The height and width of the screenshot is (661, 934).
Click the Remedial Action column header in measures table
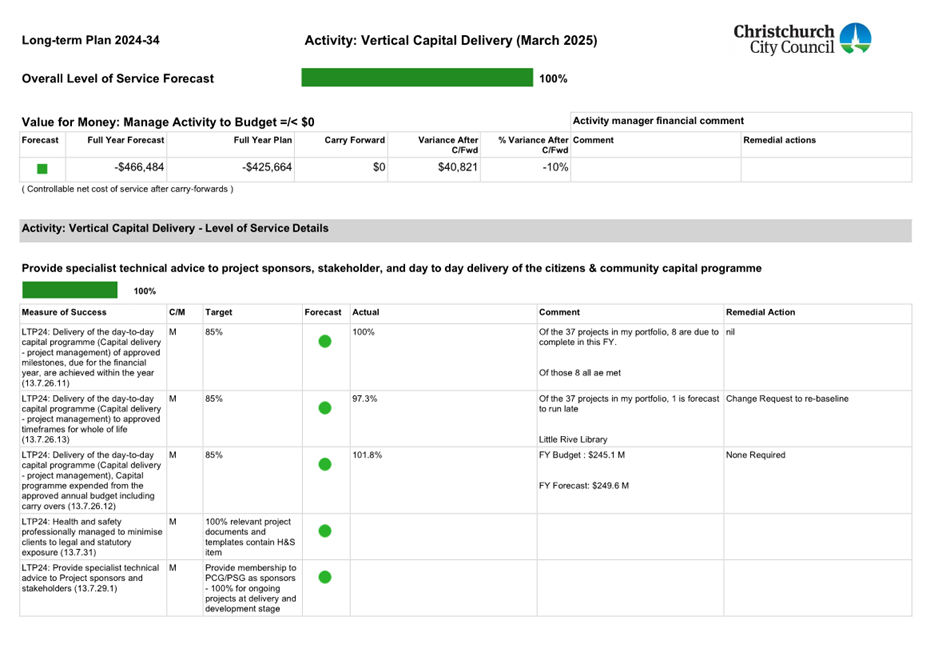(760, 312)
